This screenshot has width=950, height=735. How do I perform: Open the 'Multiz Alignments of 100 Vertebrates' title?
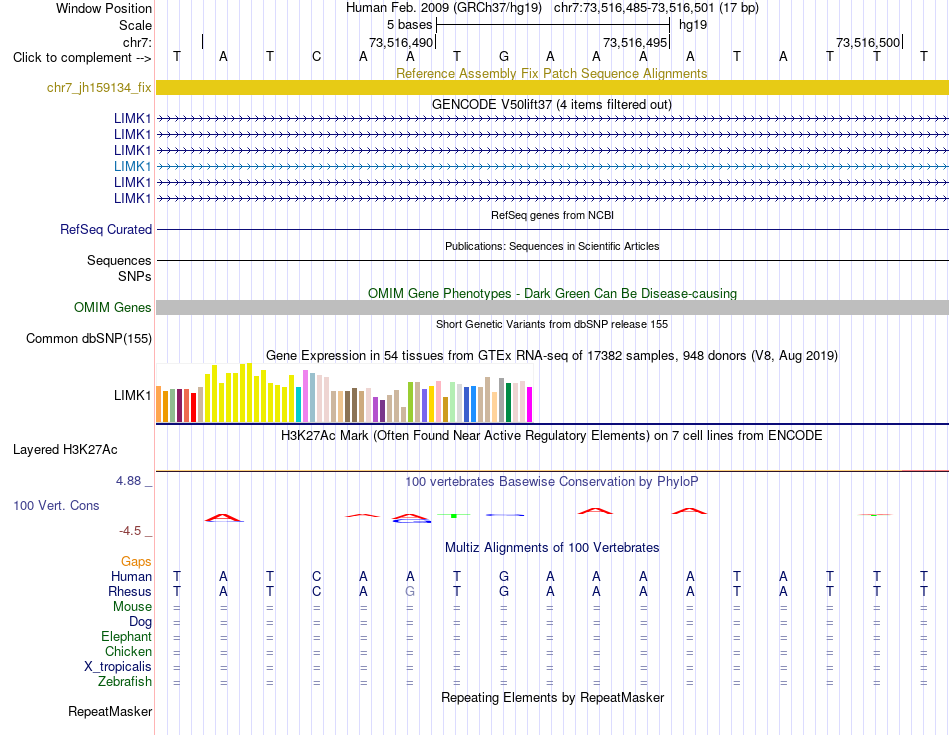tap(552, 548)
